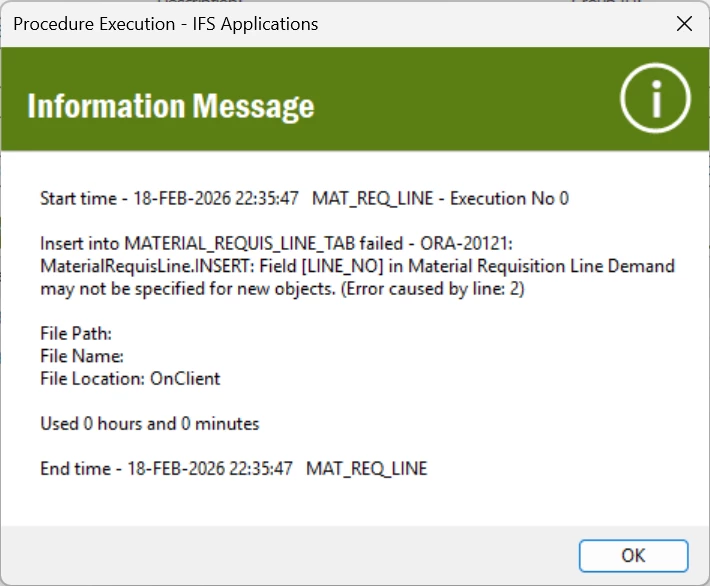The width and height of the screenshot is (710, 586).
Task: Click the Information Message heading
Action: pyautogui.click(x=171, y=106)
